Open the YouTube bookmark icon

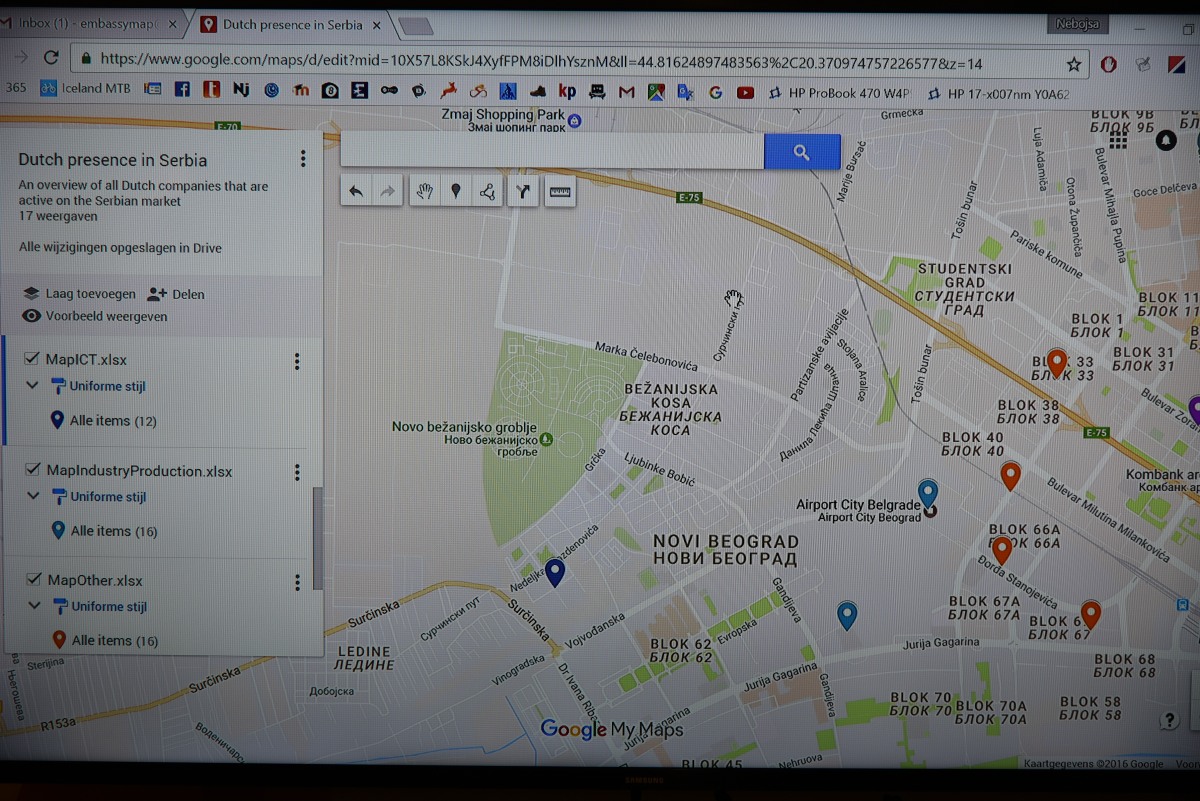[745, 93]
